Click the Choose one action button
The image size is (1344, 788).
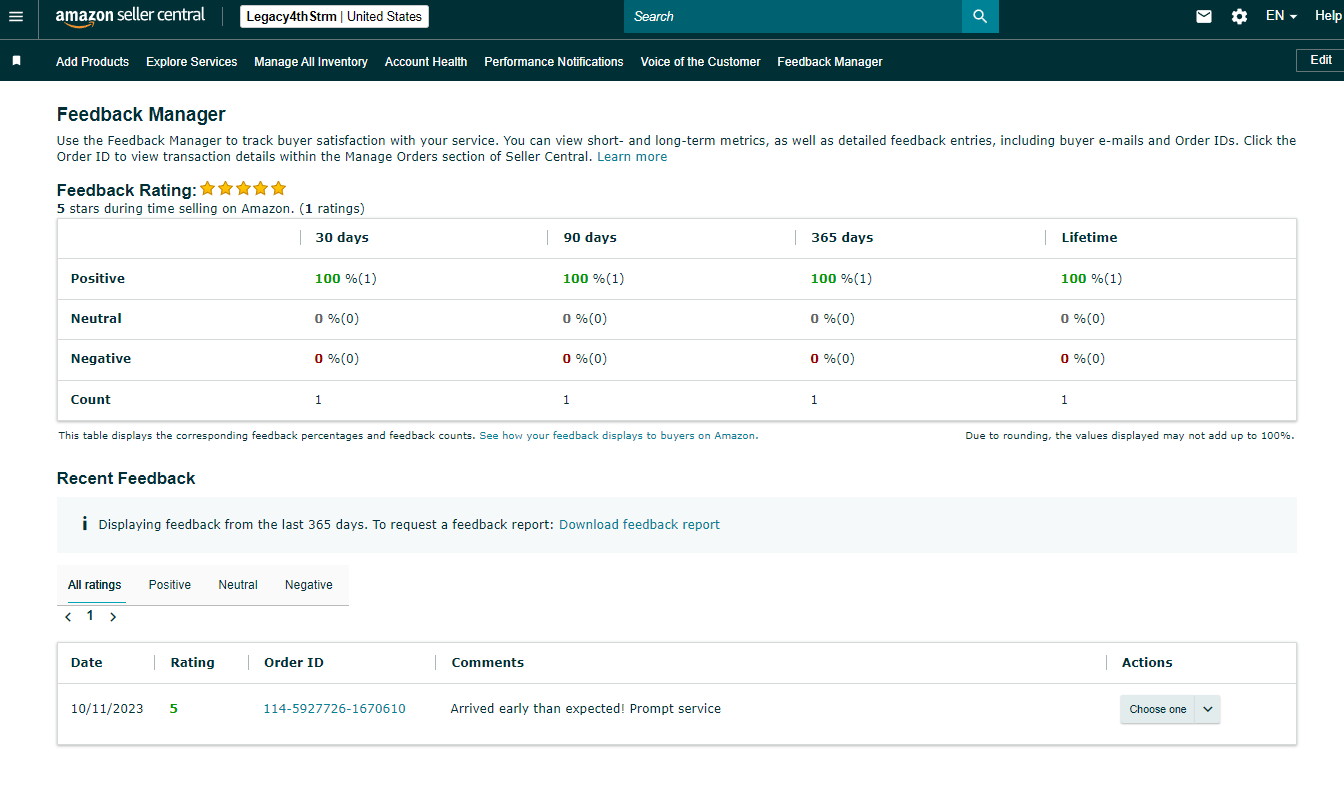click(x=1158, y=709)
